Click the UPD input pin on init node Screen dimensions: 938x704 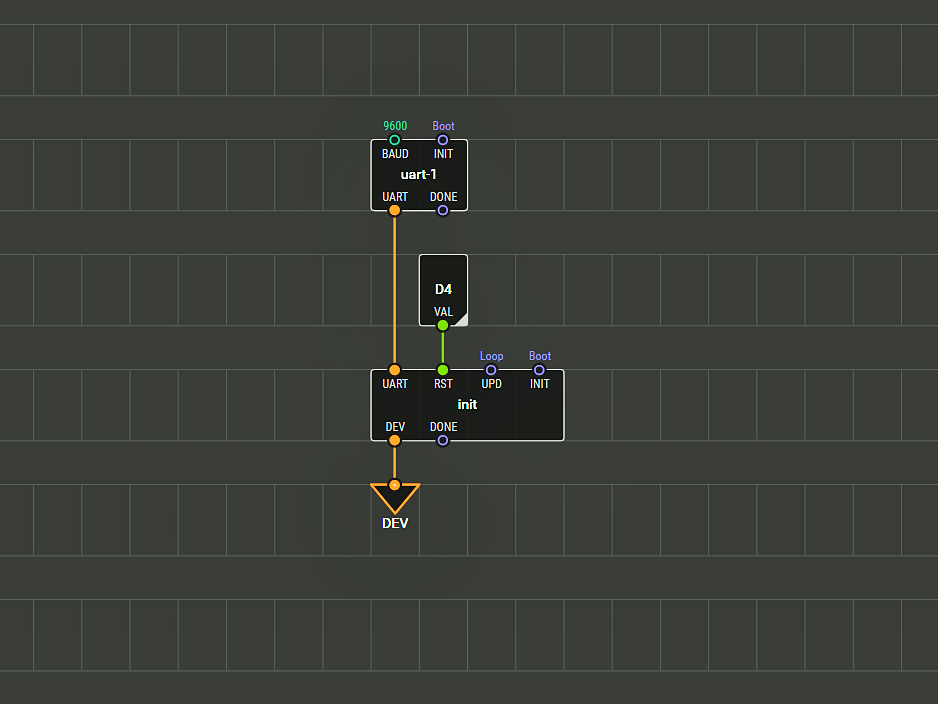tap(491, 370)
